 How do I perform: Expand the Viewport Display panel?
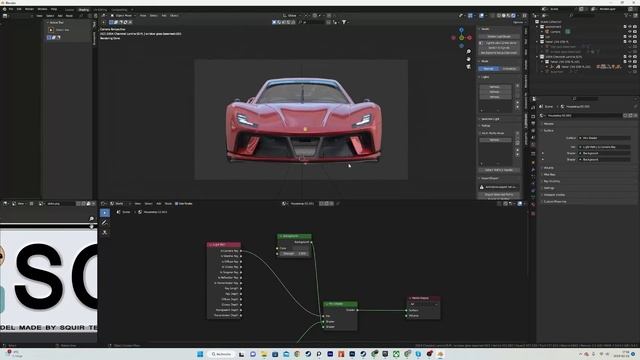554,195
